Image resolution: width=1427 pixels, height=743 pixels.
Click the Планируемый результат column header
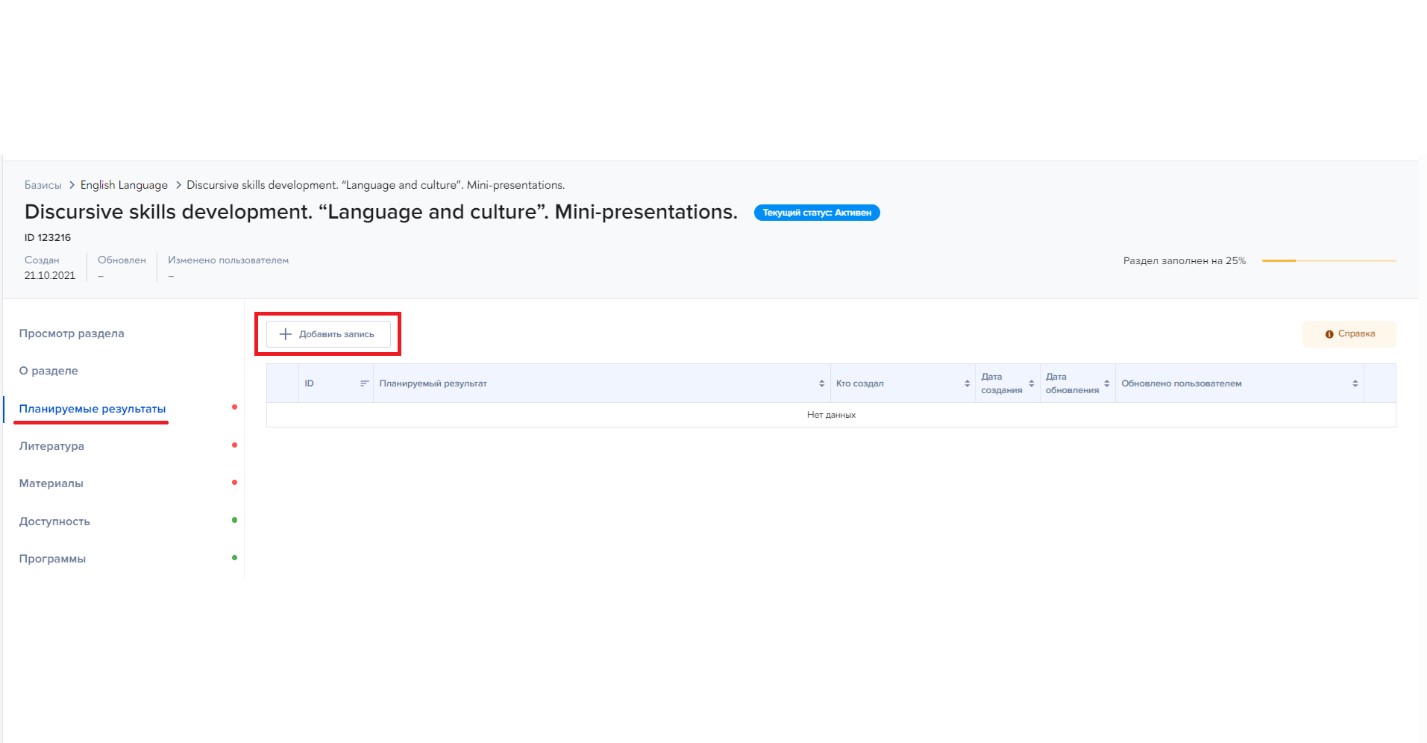pyautogui.click(x=433, y=384)
